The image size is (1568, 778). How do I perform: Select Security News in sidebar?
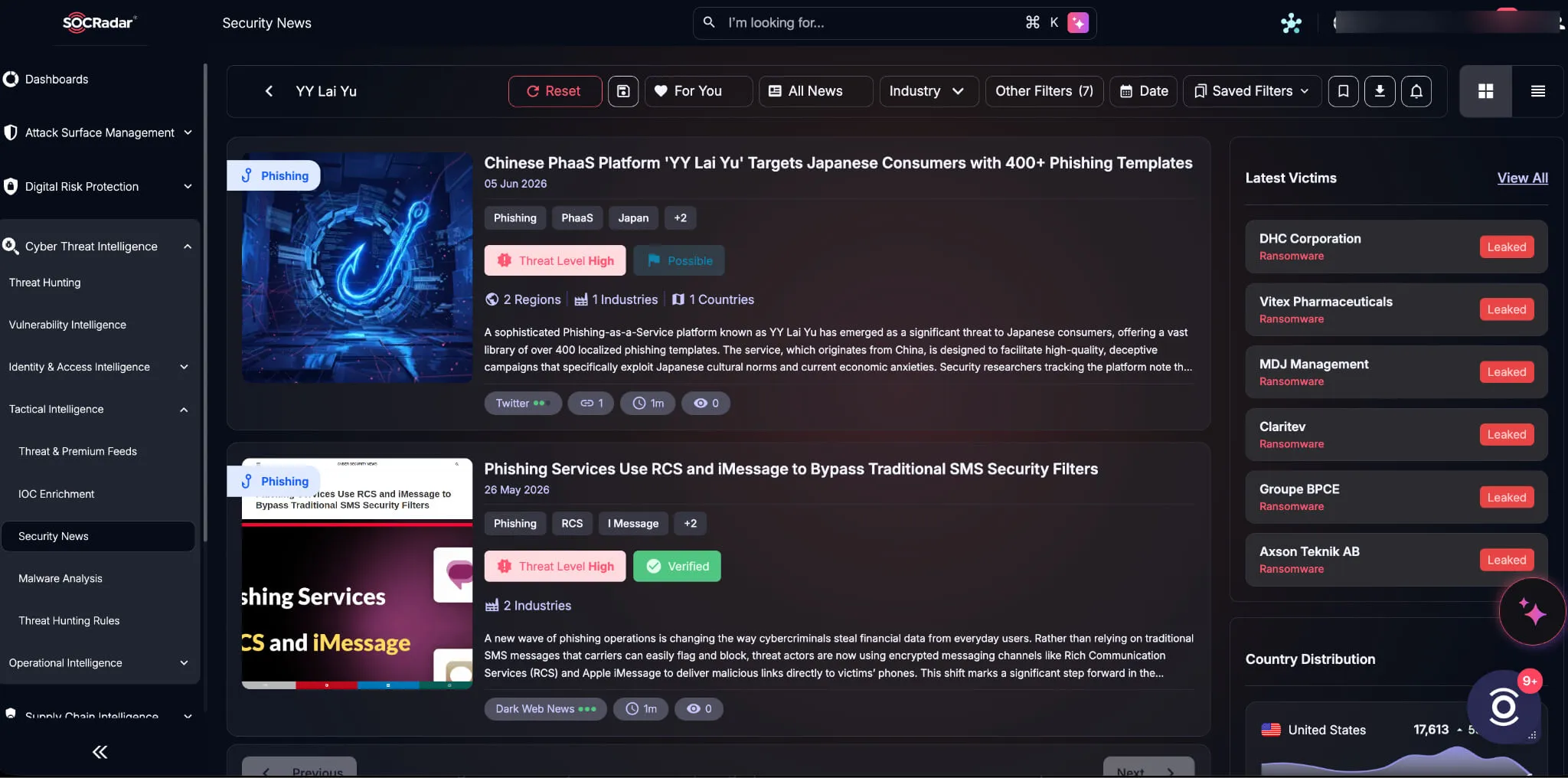[98, 536]
